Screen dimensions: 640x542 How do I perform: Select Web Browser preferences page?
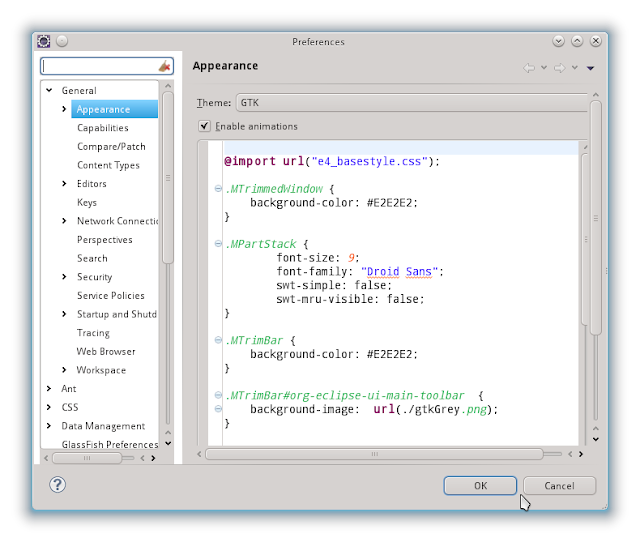[106, 351]
